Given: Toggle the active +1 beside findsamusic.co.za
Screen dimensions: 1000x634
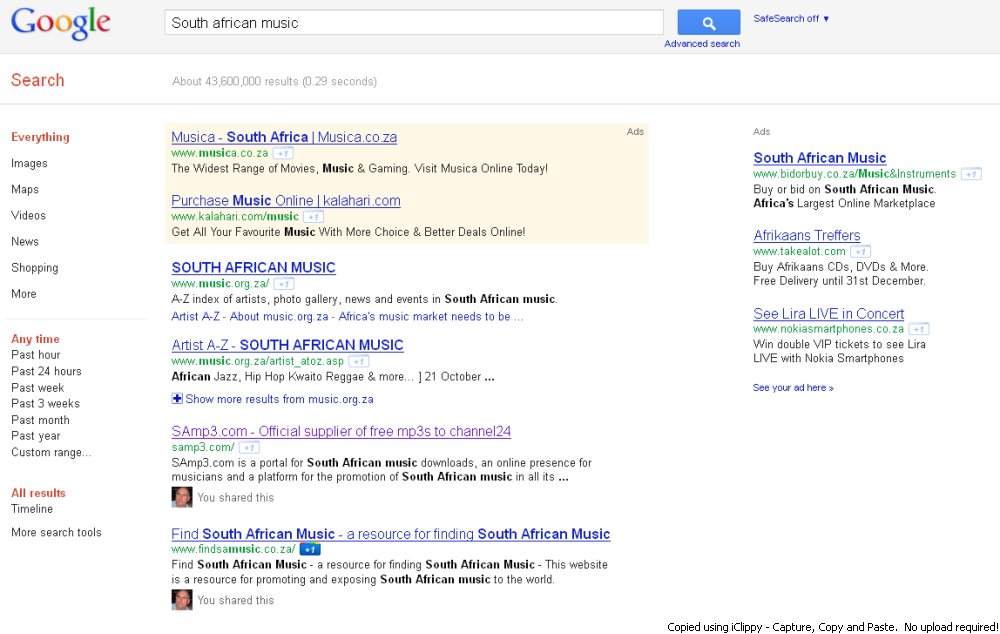Looking at the screenshot, I should click(x=310, y=549).
